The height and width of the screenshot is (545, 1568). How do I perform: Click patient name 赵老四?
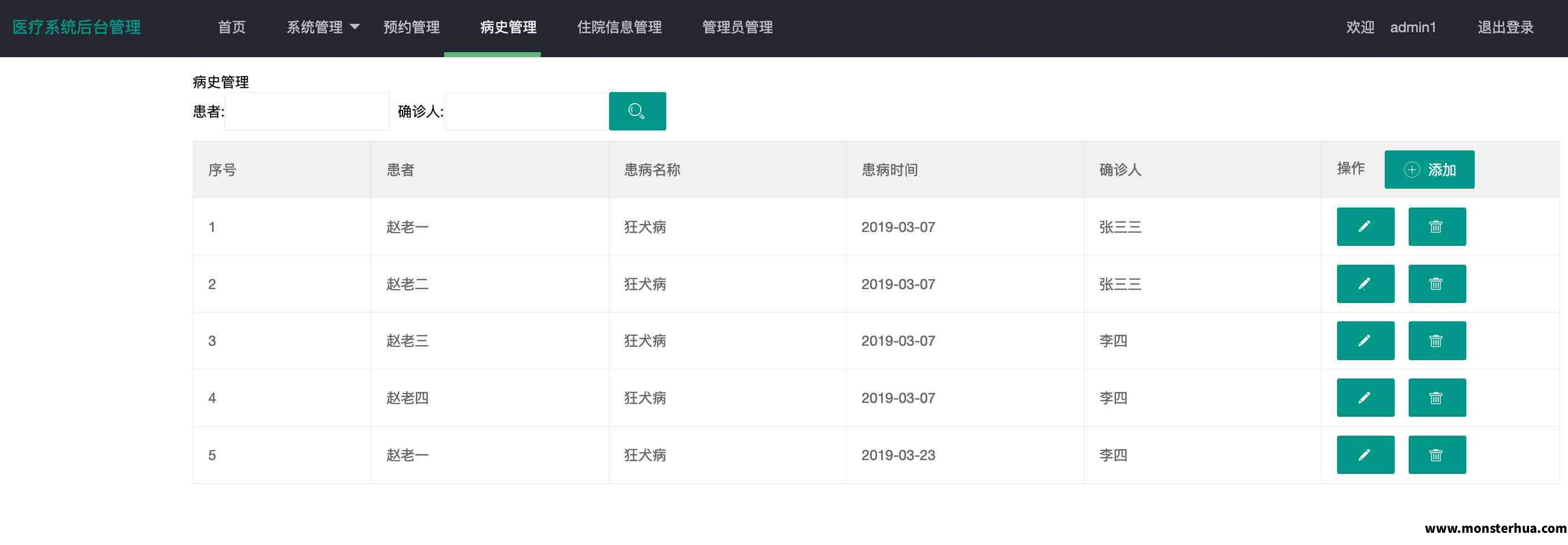(407, 398)
